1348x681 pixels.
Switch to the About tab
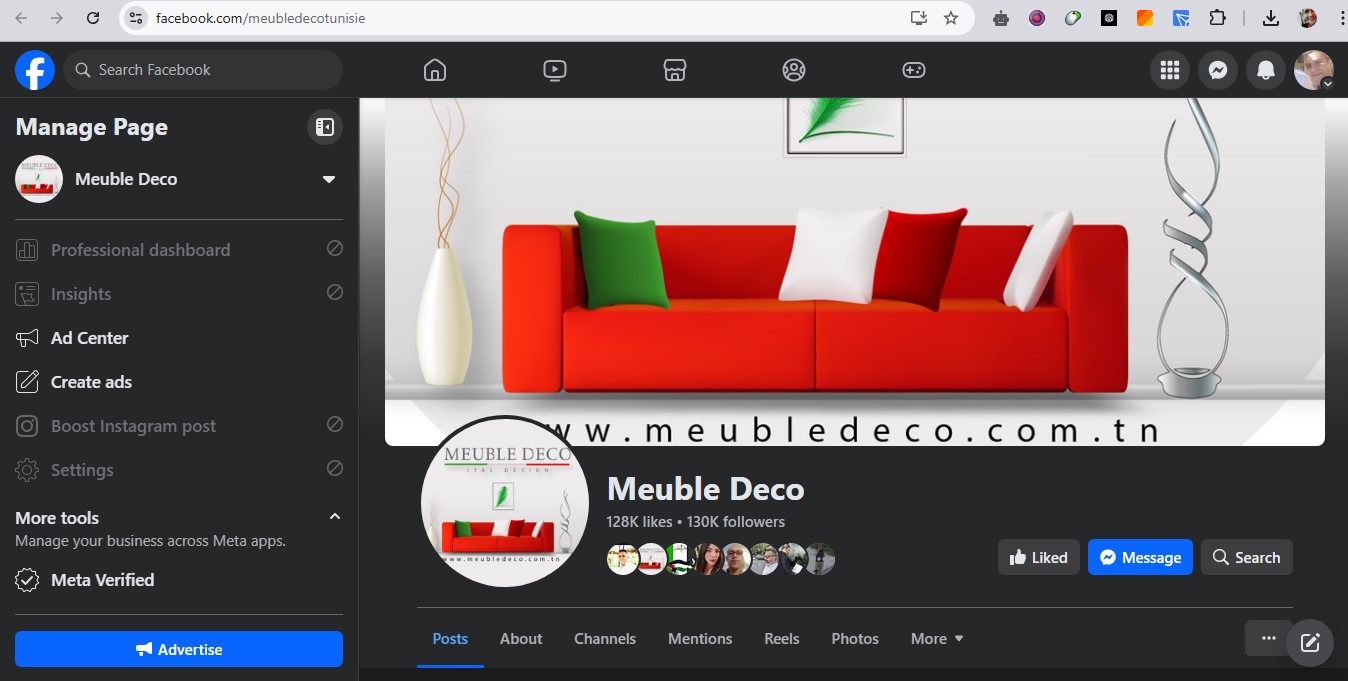coord(520,638)
